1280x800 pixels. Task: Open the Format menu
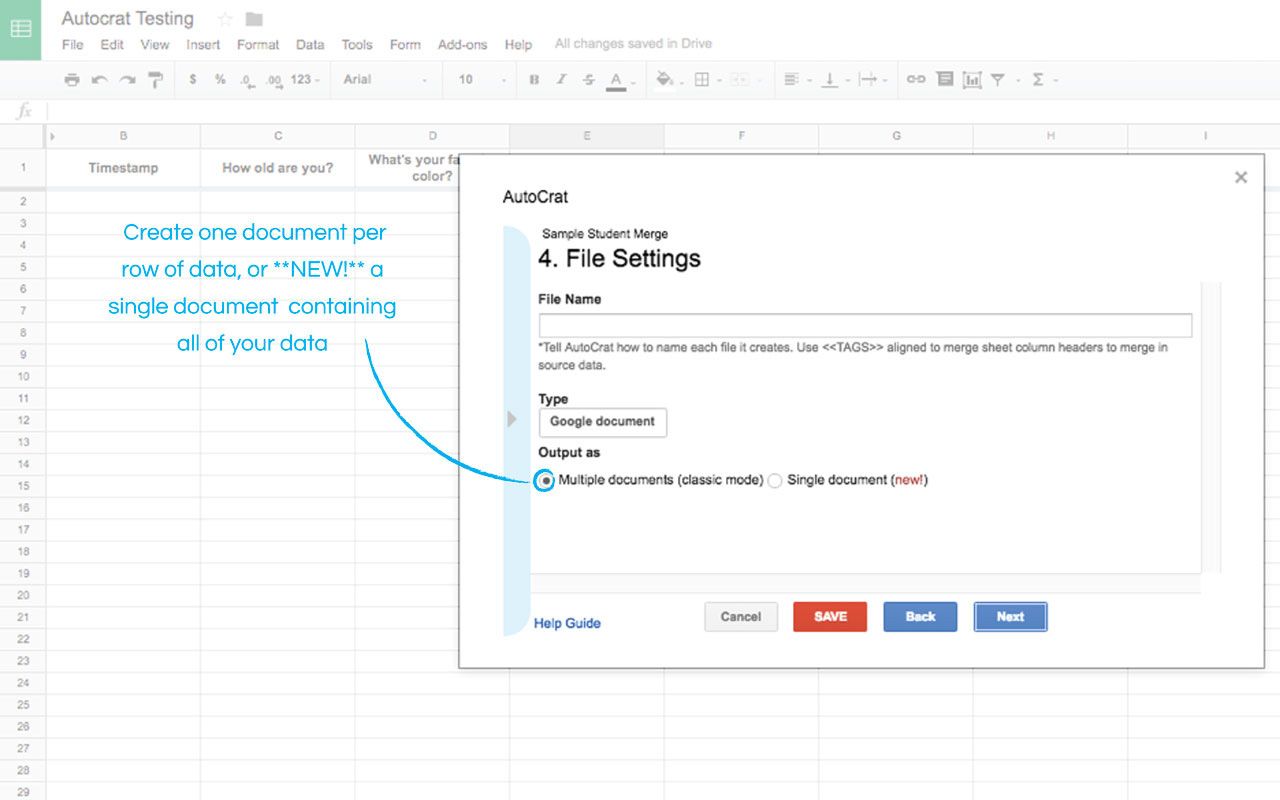point(258,44)
